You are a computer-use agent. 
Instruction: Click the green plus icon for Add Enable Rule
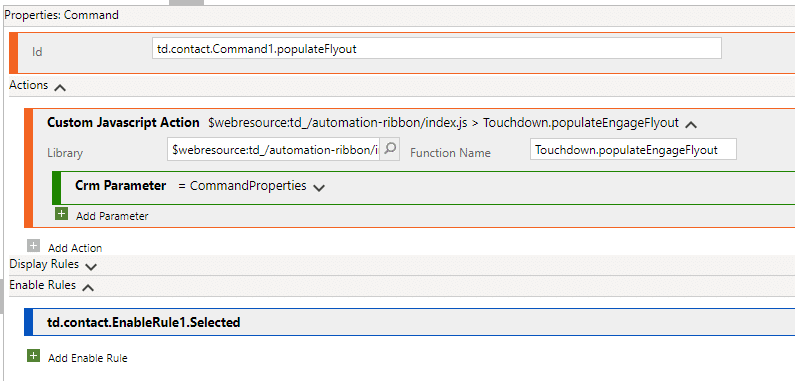tap(33, 356)
